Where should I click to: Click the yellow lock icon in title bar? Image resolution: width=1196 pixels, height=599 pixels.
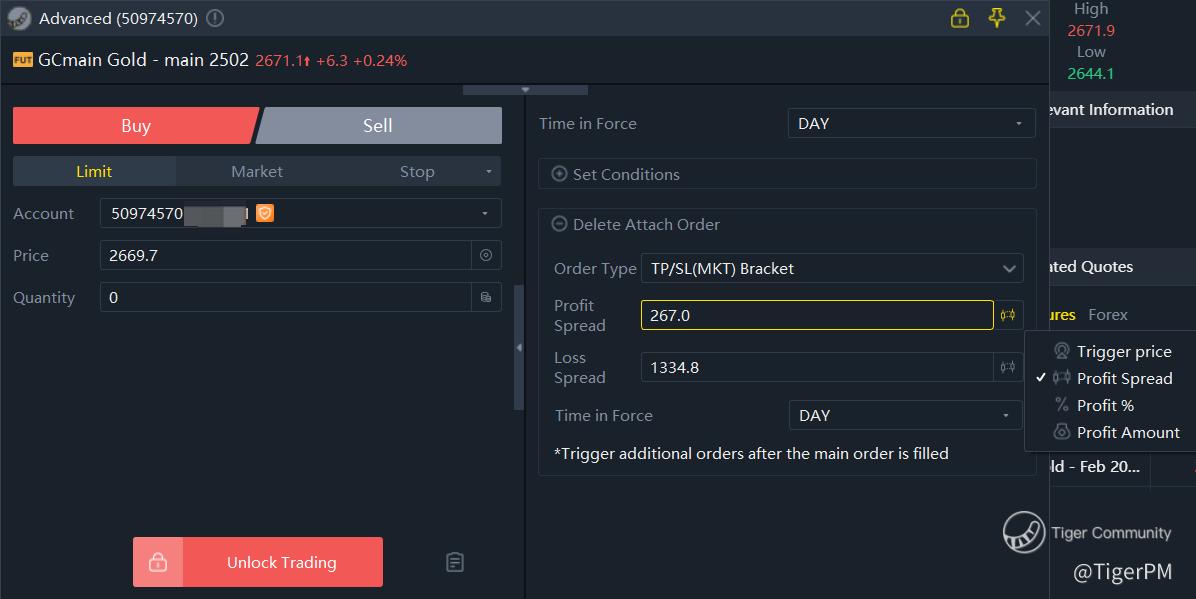point(960,18)
